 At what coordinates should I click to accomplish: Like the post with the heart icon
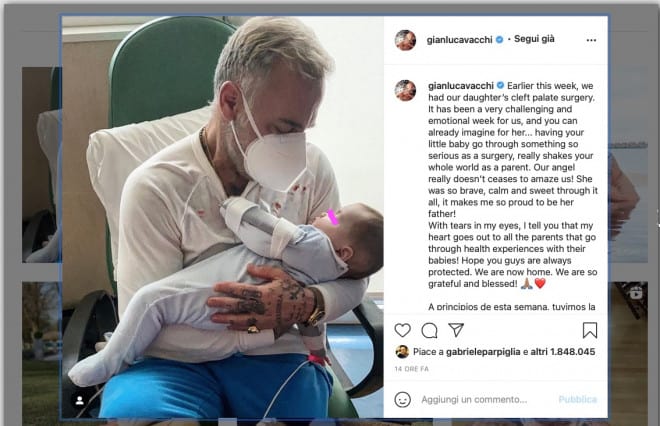coord(402,330)
